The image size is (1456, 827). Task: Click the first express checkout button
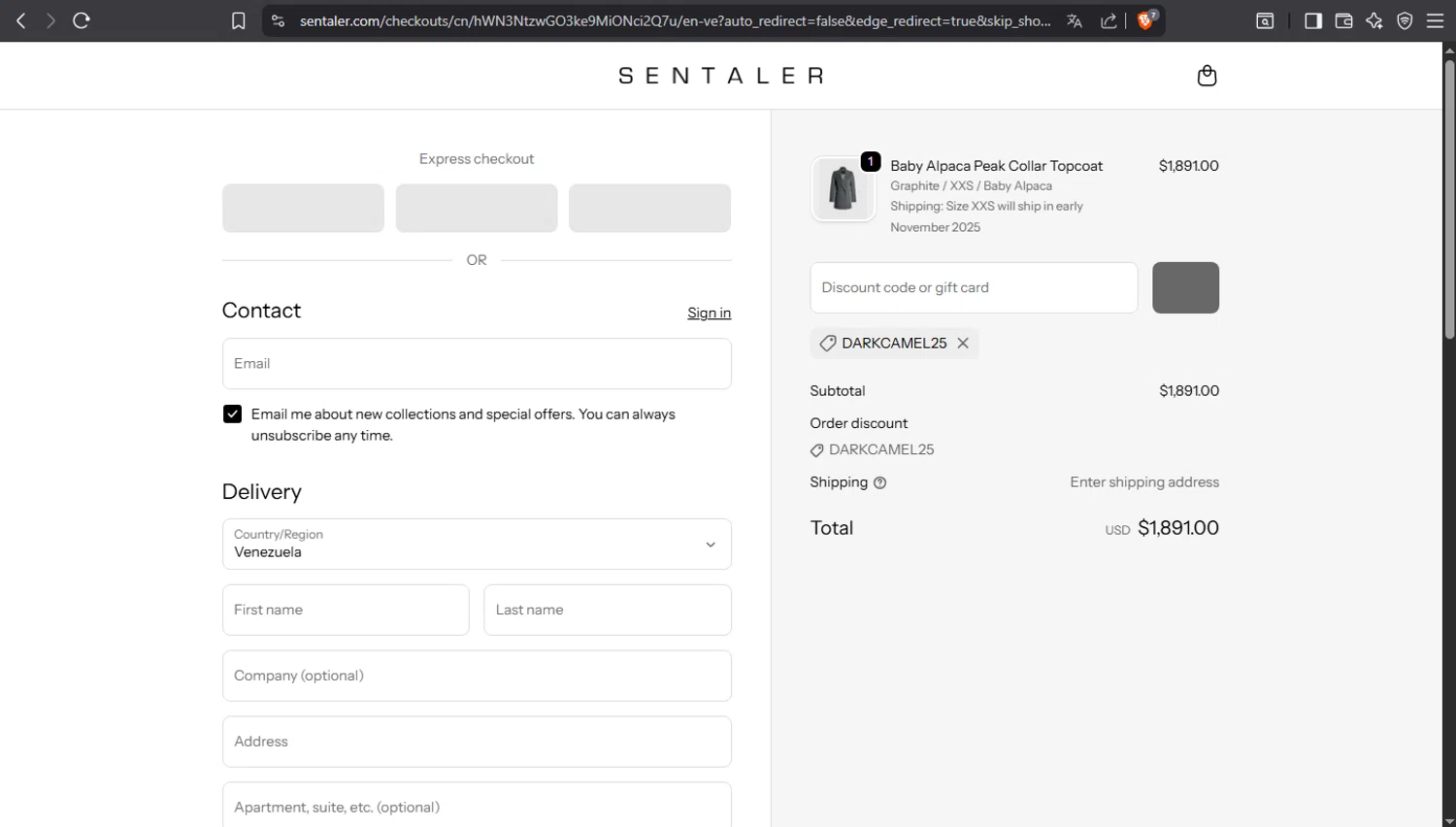[x=303, y=208]
